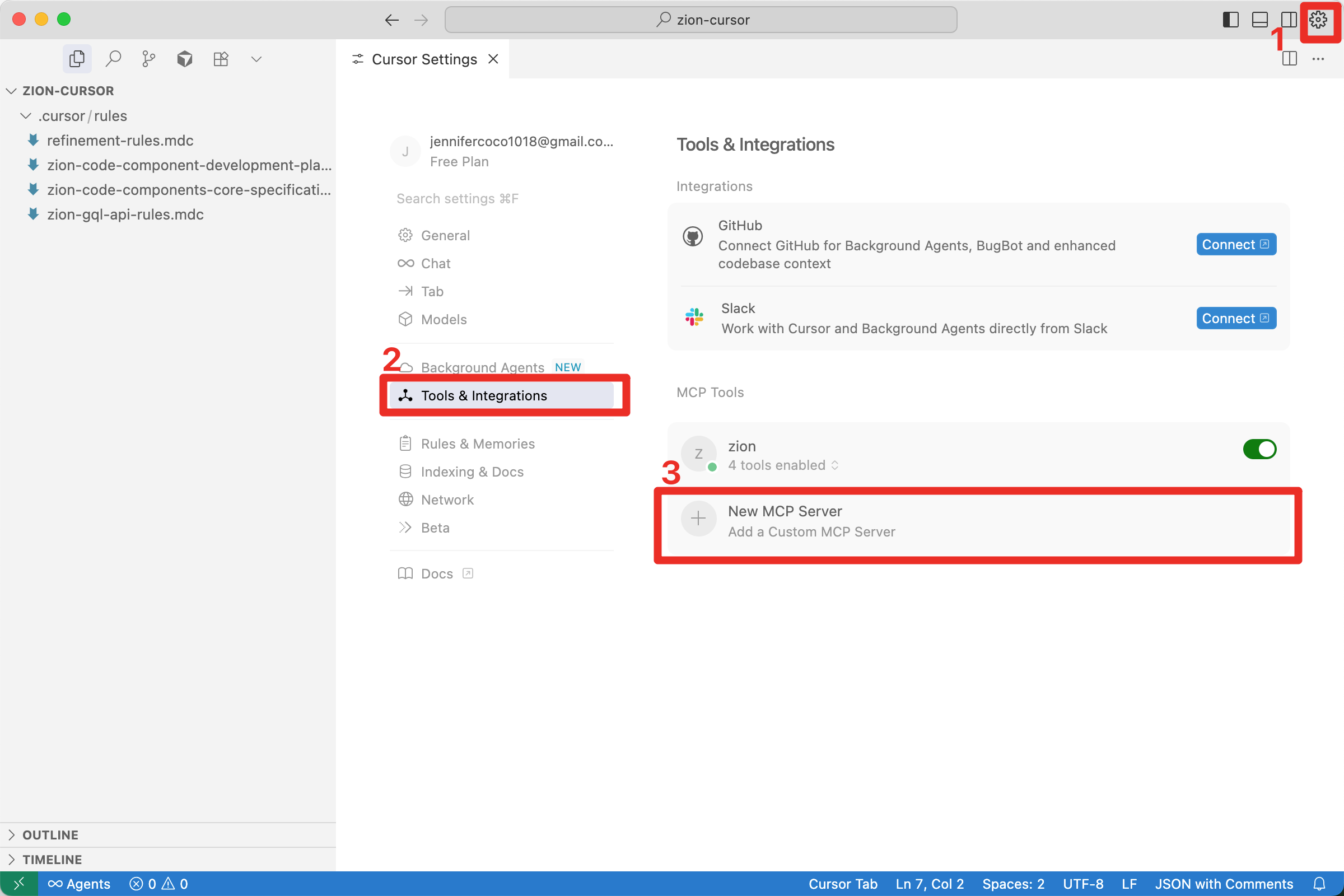Collapse the ZION-CURSOR folder section
1344x896 pixels.
(x=168, y=91)
